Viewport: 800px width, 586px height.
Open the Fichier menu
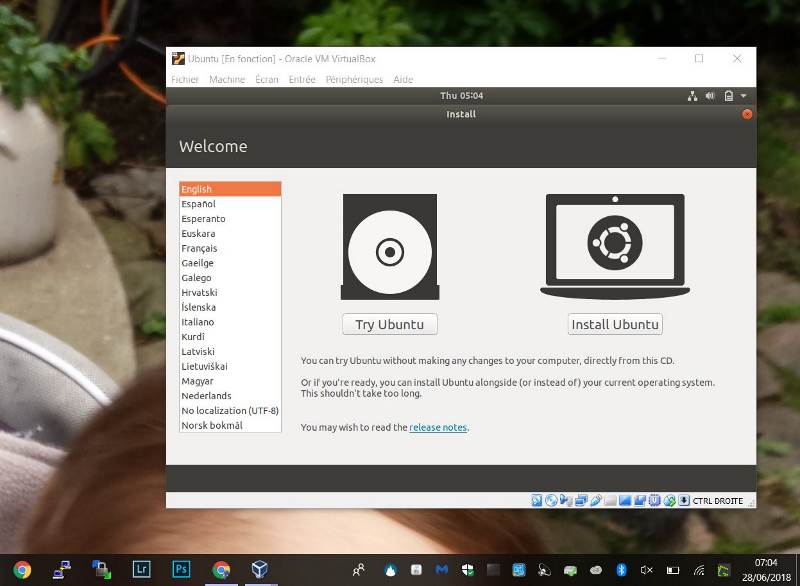tap(185, 80)
